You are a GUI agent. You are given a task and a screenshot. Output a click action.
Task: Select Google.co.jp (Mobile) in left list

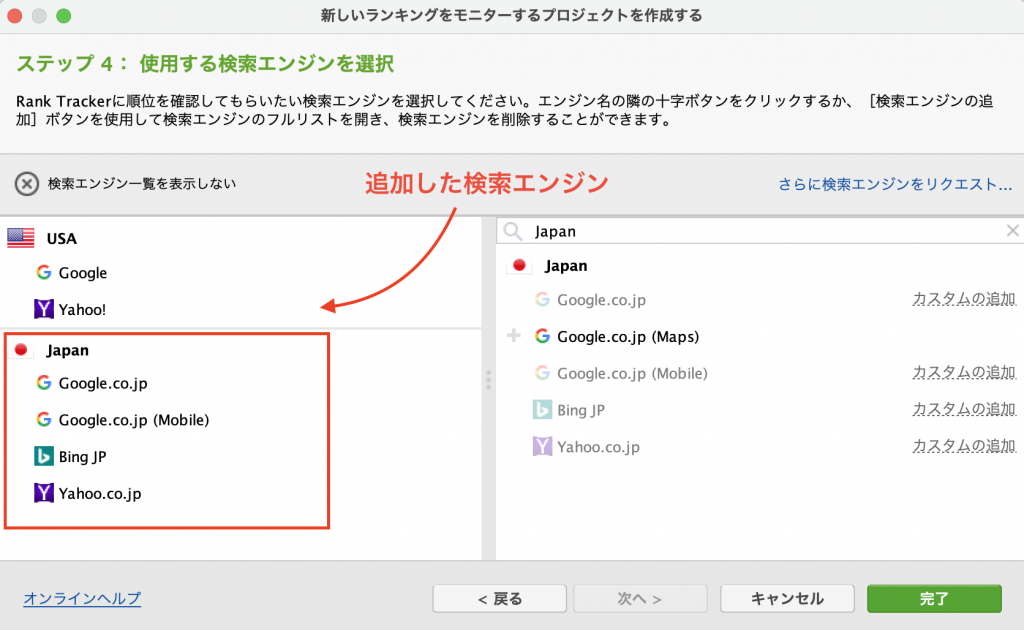pyautogui.click(x=134, y=420)
